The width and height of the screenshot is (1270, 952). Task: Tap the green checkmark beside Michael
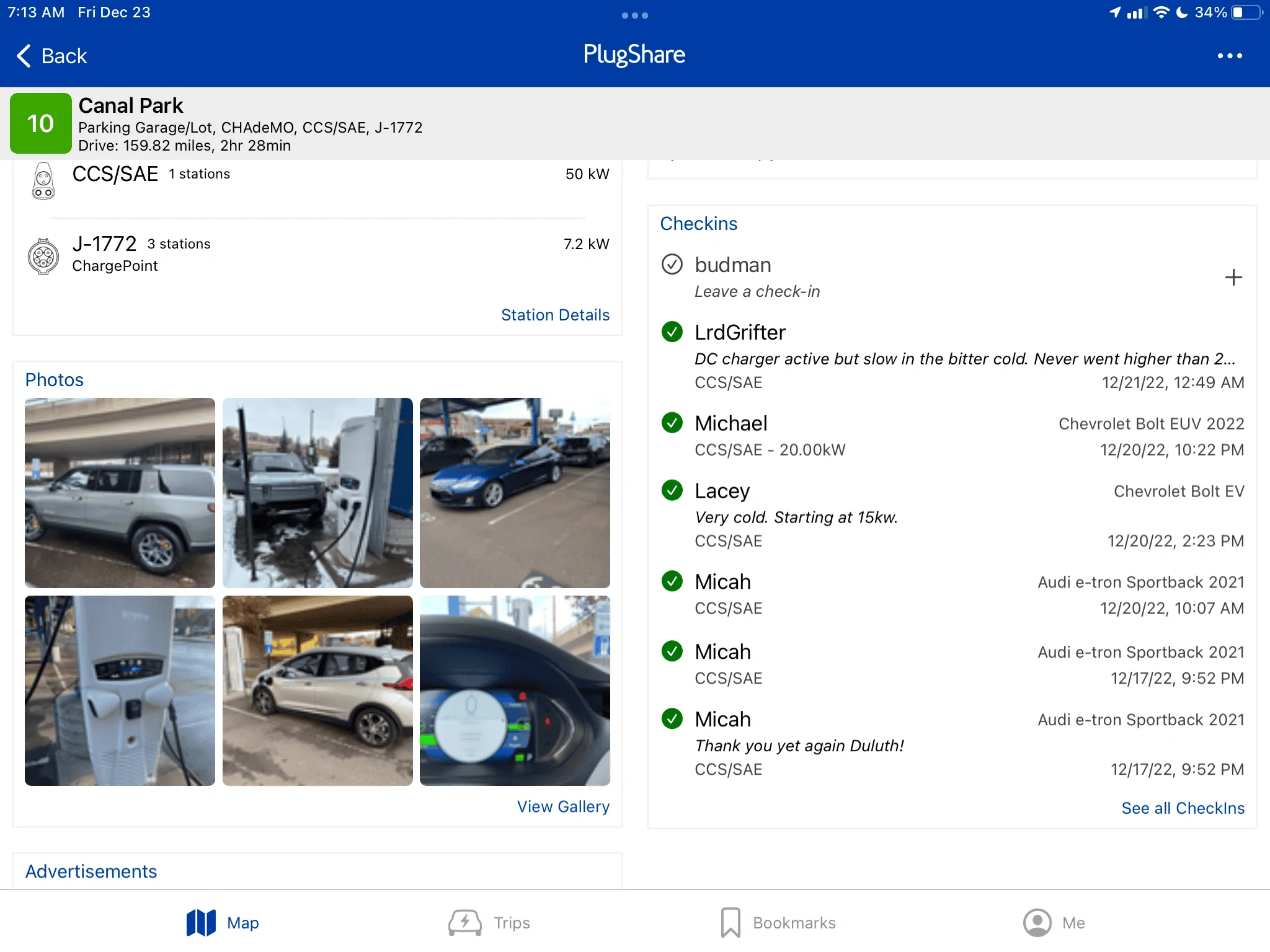click(672, 423)
